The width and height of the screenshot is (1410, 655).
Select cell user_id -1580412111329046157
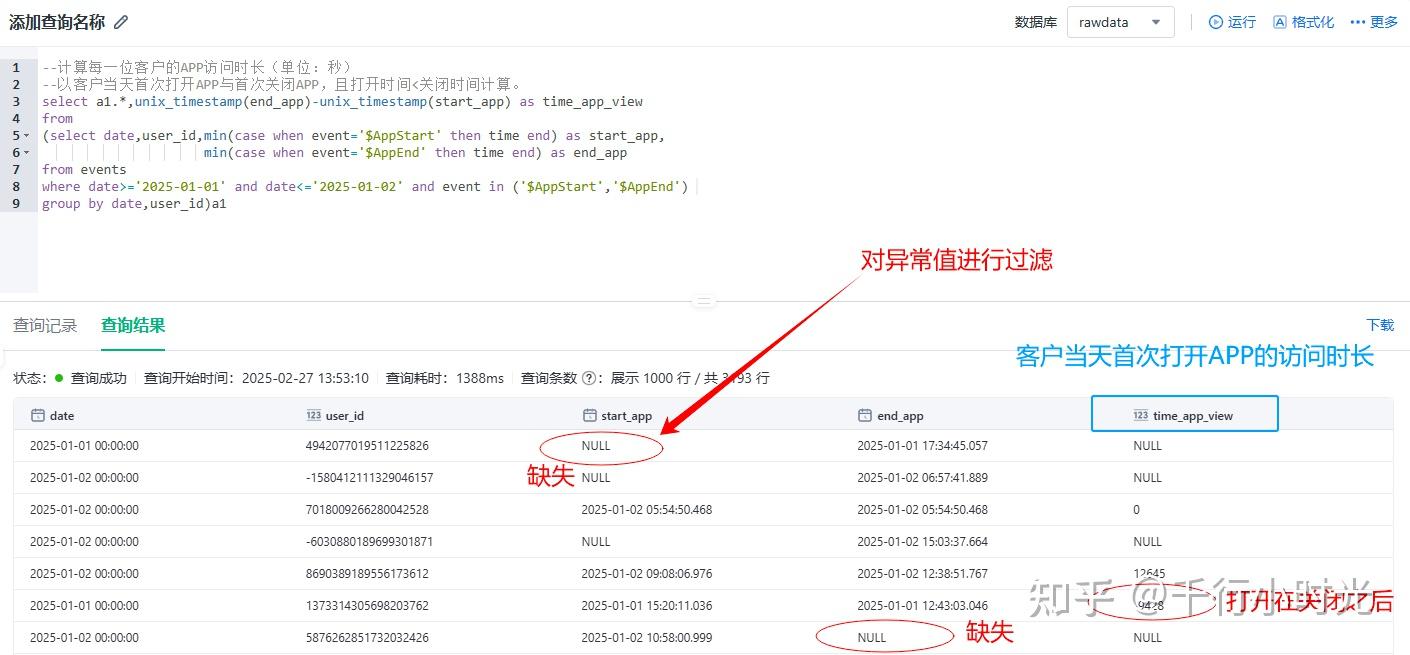coord(369,478)
